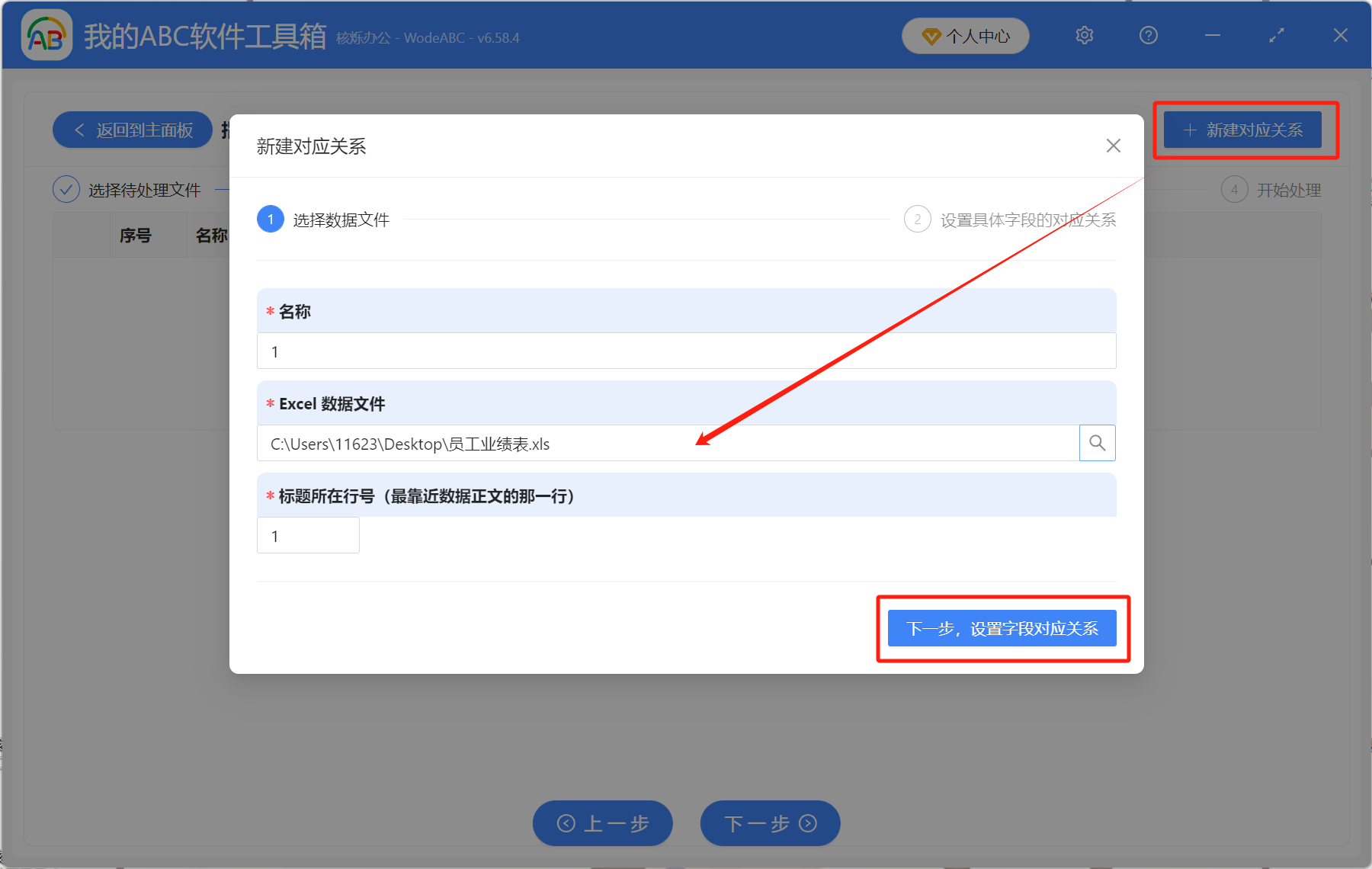Click the 标题所在行号 number field
The height and width of the screenshot is (869, 1372).
point(307,535)
